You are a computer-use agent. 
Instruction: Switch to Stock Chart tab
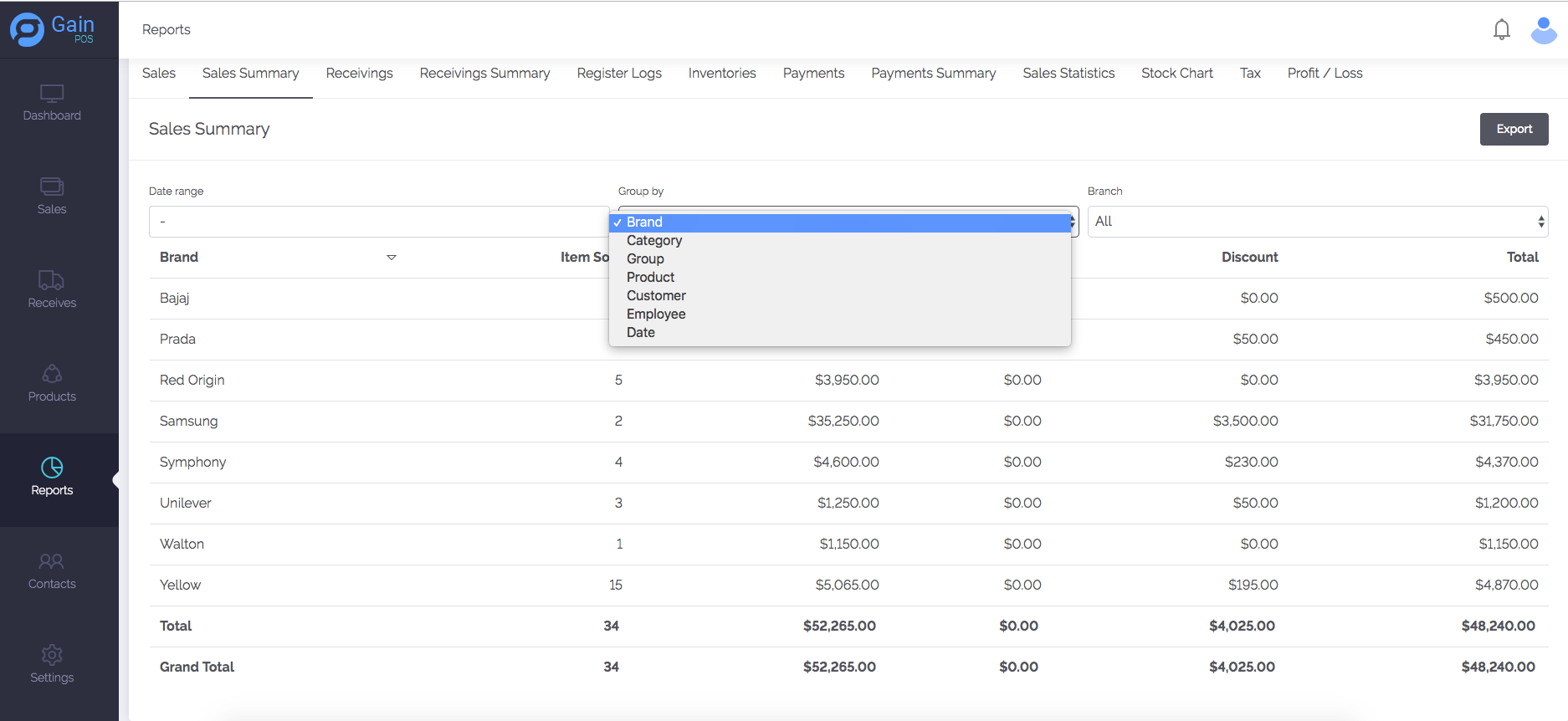pos(1176,74)
